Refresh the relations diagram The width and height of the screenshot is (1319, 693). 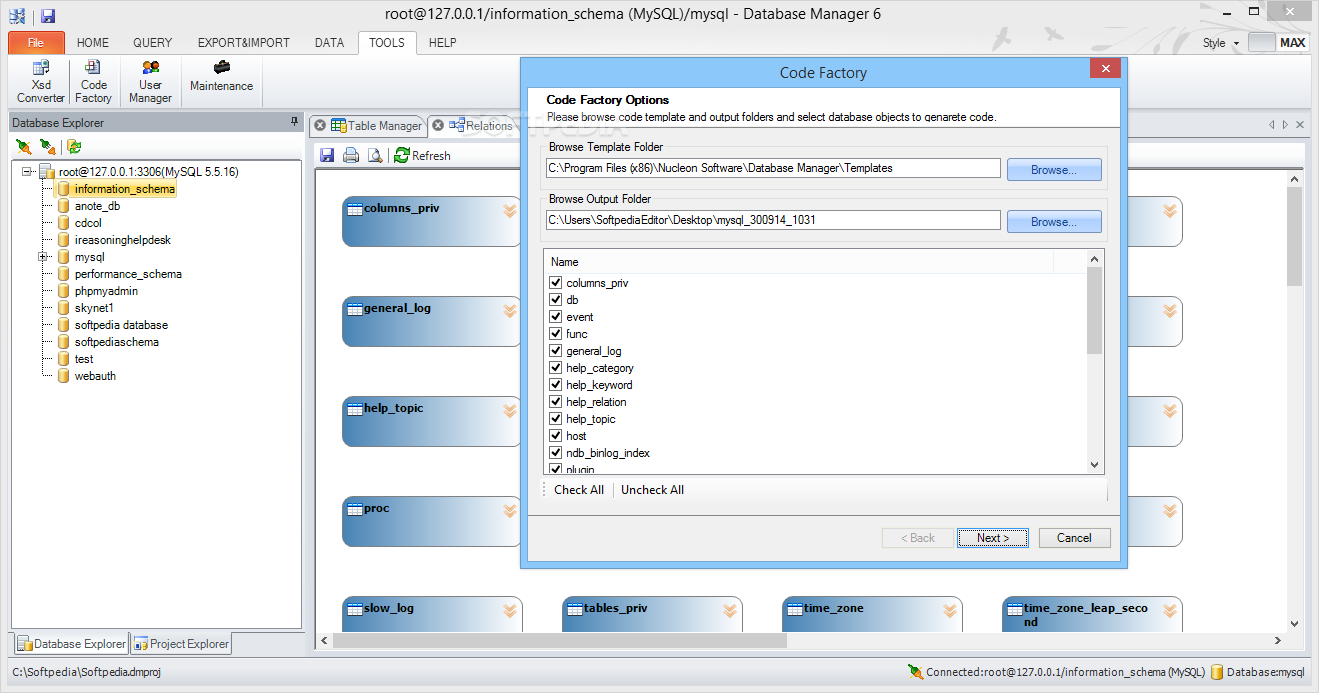[422, 155]
